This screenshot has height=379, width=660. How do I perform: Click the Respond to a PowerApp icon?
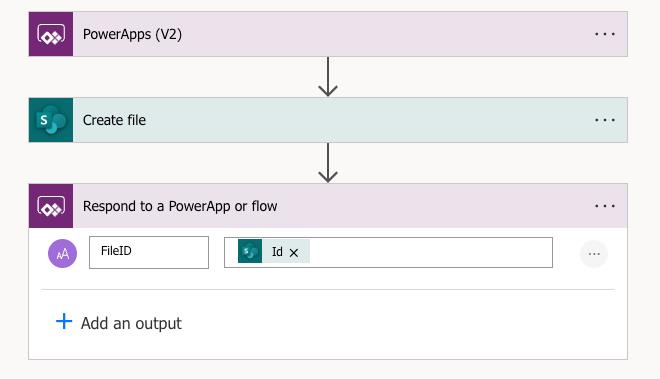(51, 206)
